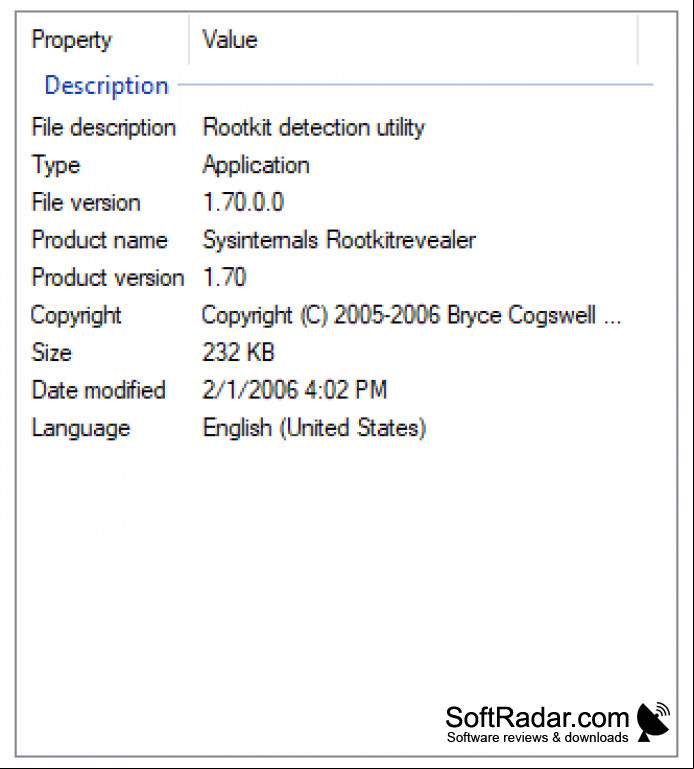694x769 pixels.
Task: Select the Date modified property label
Action: tap(99, 390)
